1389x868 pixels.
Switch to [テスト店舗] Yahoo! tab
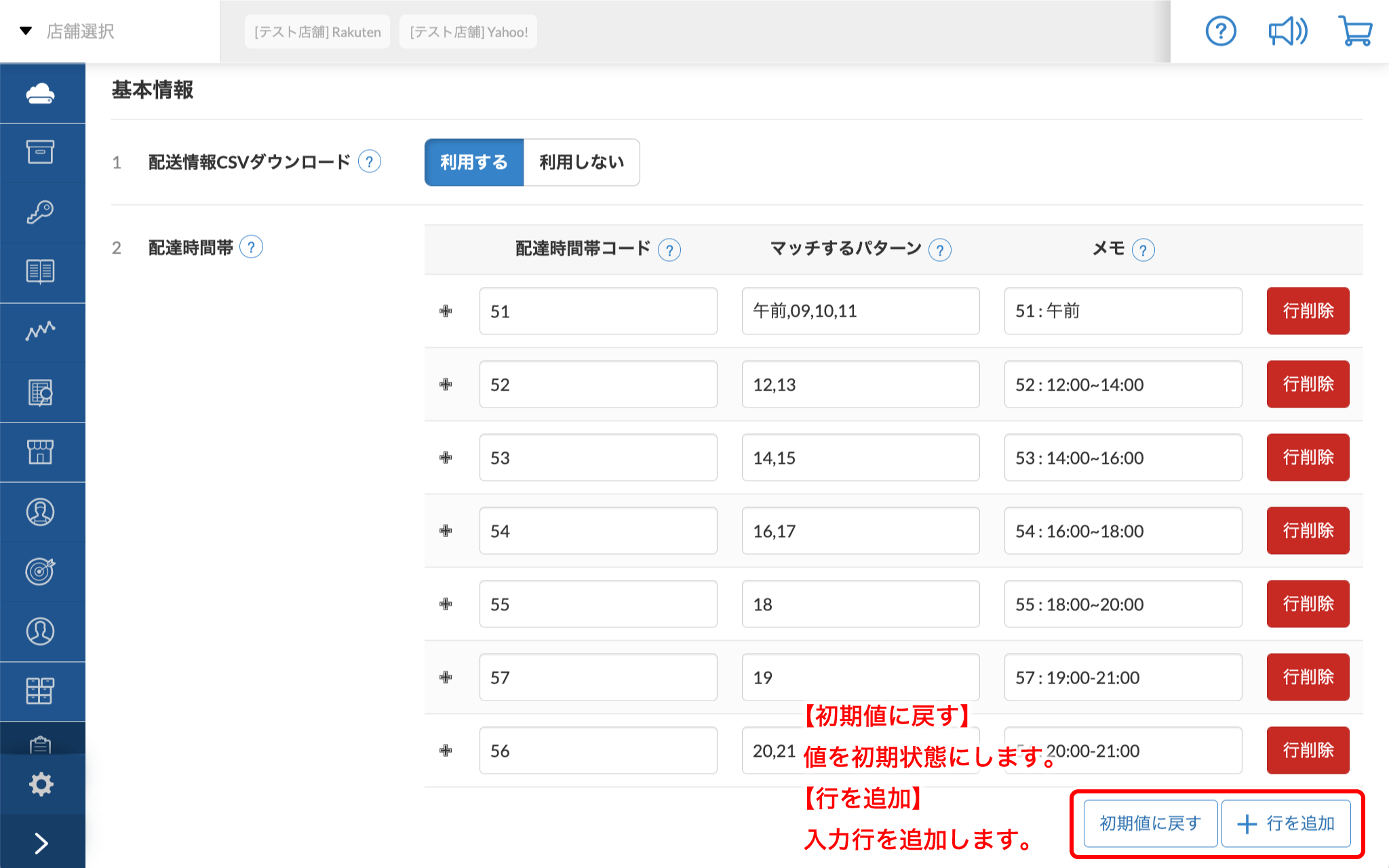(469, 32)
